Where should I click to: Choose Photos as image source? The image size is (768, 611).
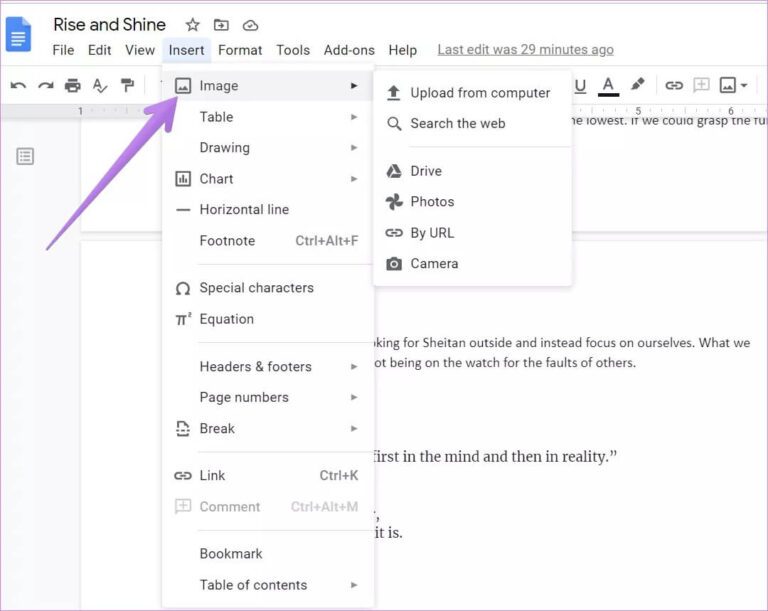472,202
